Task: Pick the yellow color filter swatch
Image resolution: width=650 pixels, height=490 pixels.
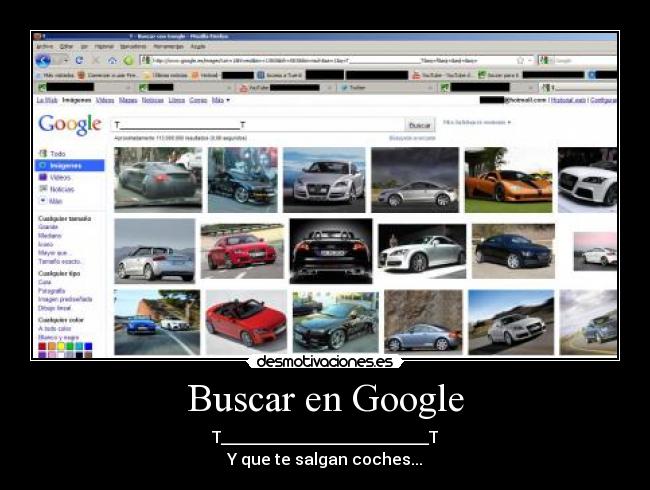Action: point(61,347)
